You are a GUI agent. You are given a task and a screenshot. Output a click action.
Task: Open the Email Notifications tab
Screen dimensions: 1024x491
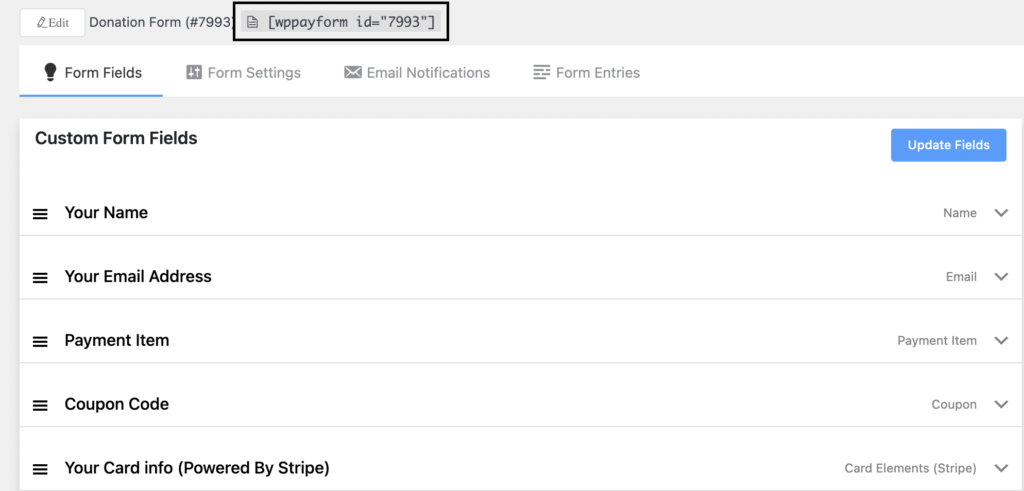(417, 72)
